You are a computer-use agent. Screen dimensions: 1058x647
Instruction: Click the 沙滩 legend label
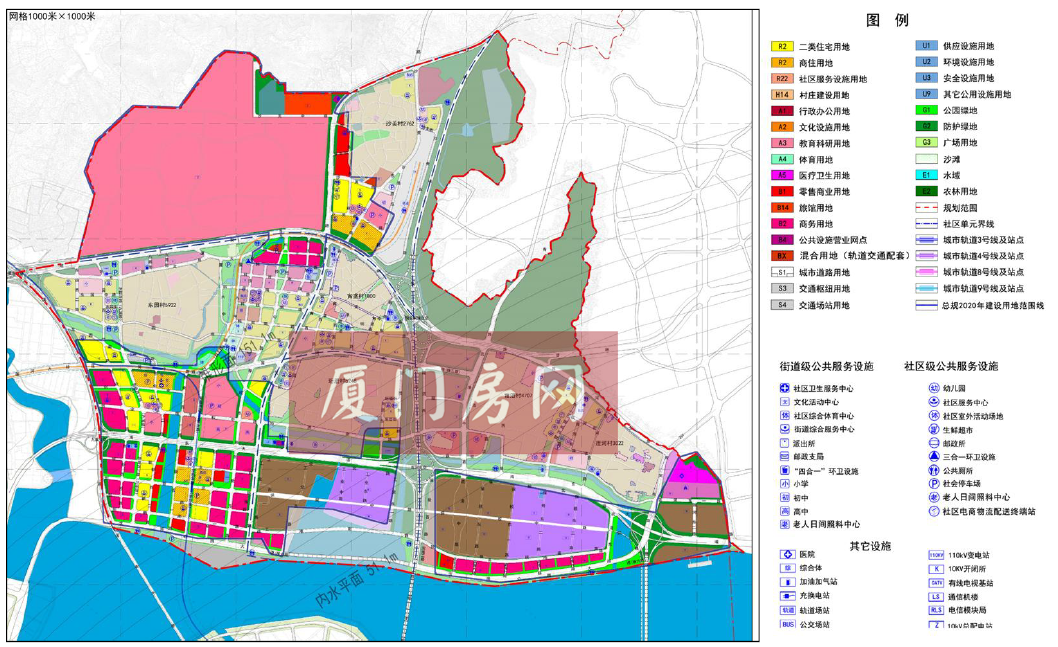pos(951,159)
